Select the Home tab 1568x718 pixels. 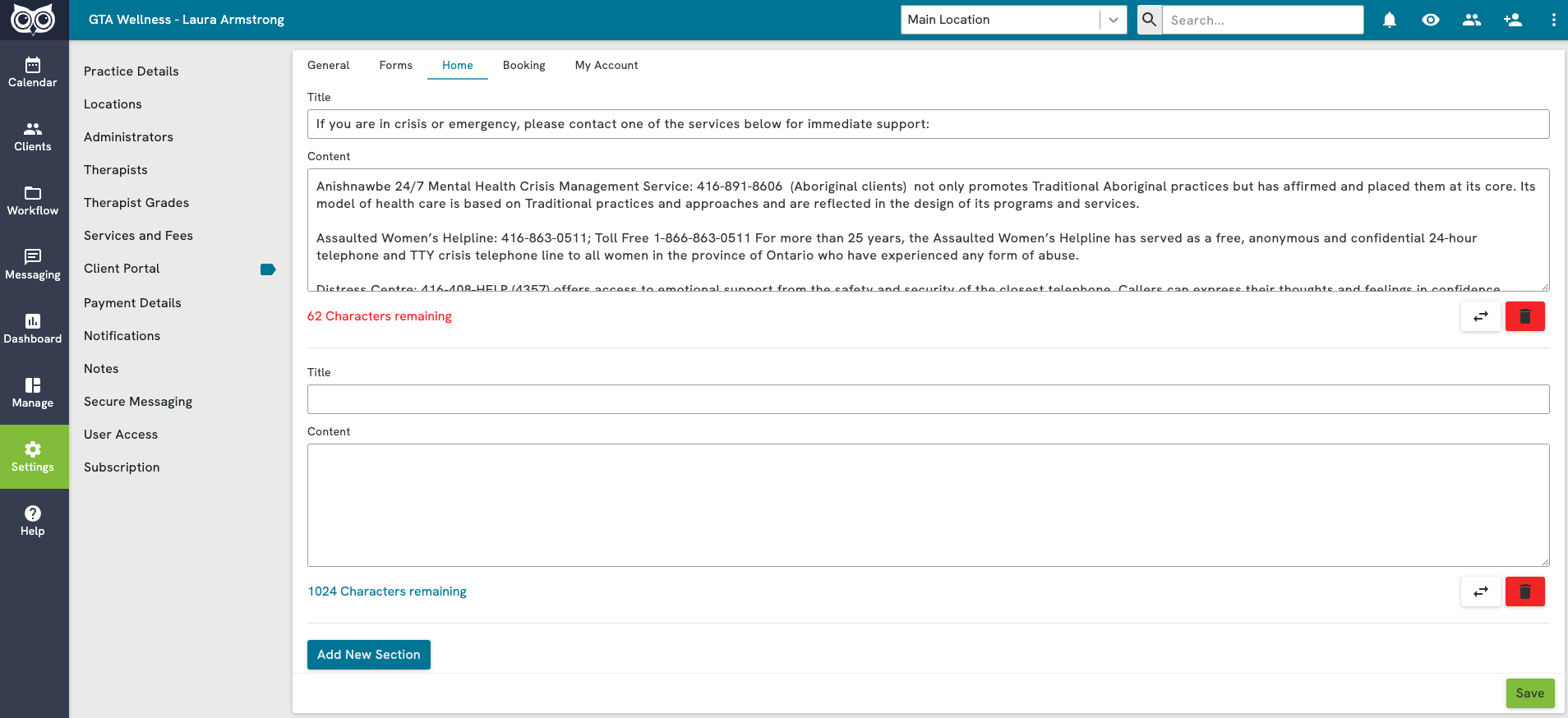458,65
